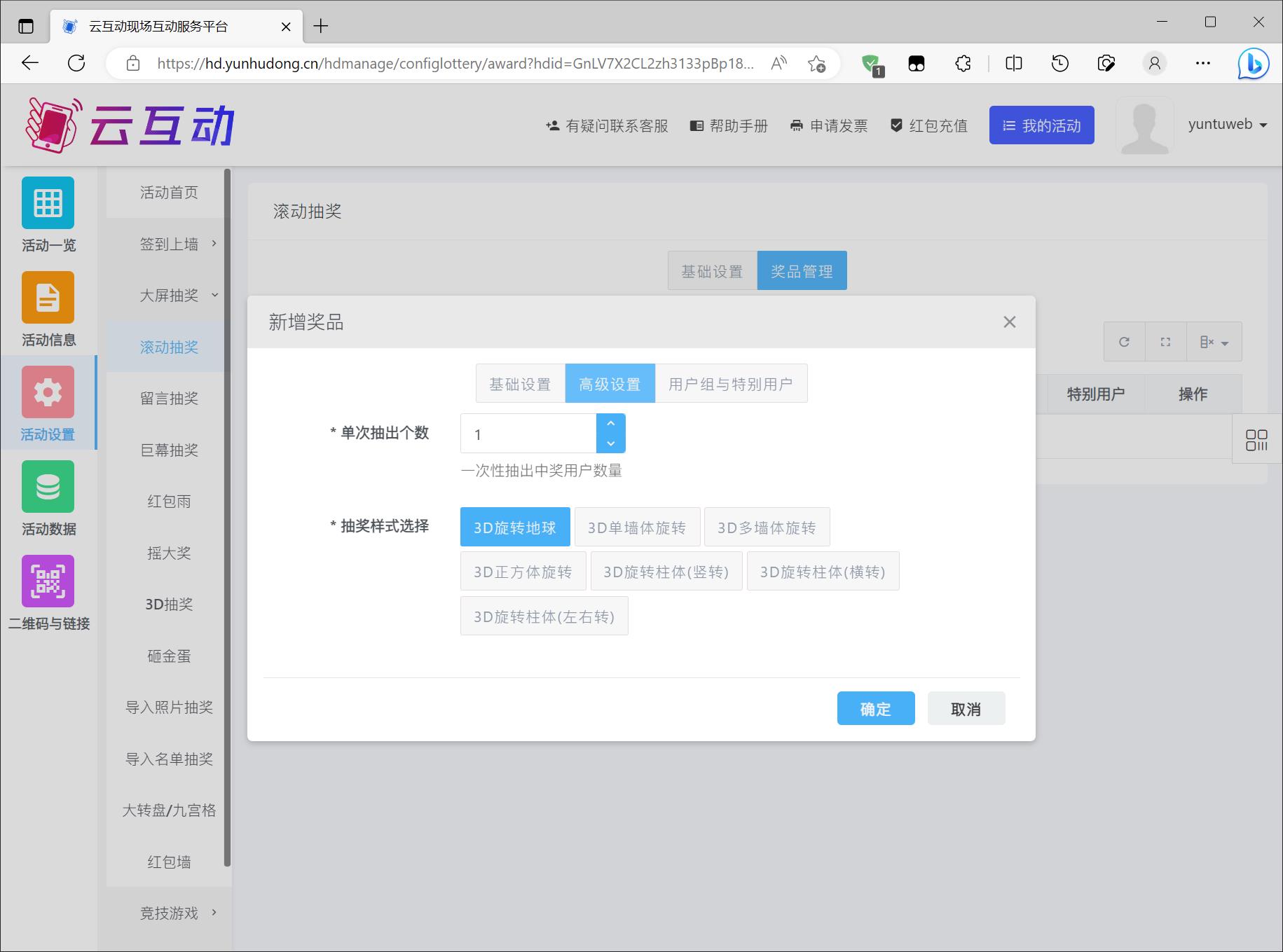Open the yuntuweb account dropdown
The image size is (1283, 952).
pyautogui.click(x=1228, y=125)
